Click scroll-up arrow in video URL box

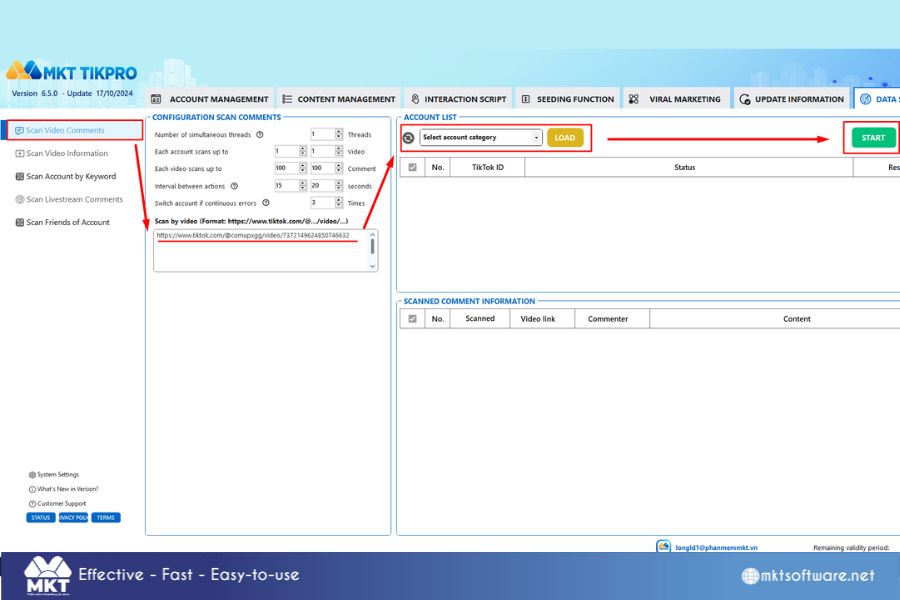(373, 234)
